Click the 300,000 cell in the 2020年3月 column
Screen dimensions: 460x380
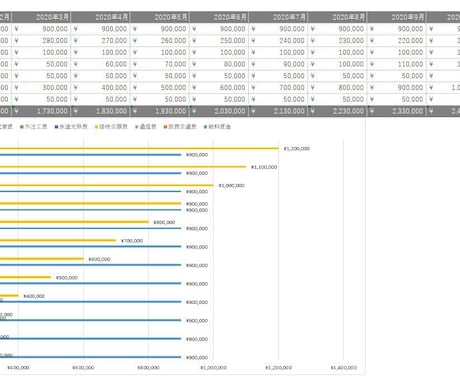click(41, 88)
